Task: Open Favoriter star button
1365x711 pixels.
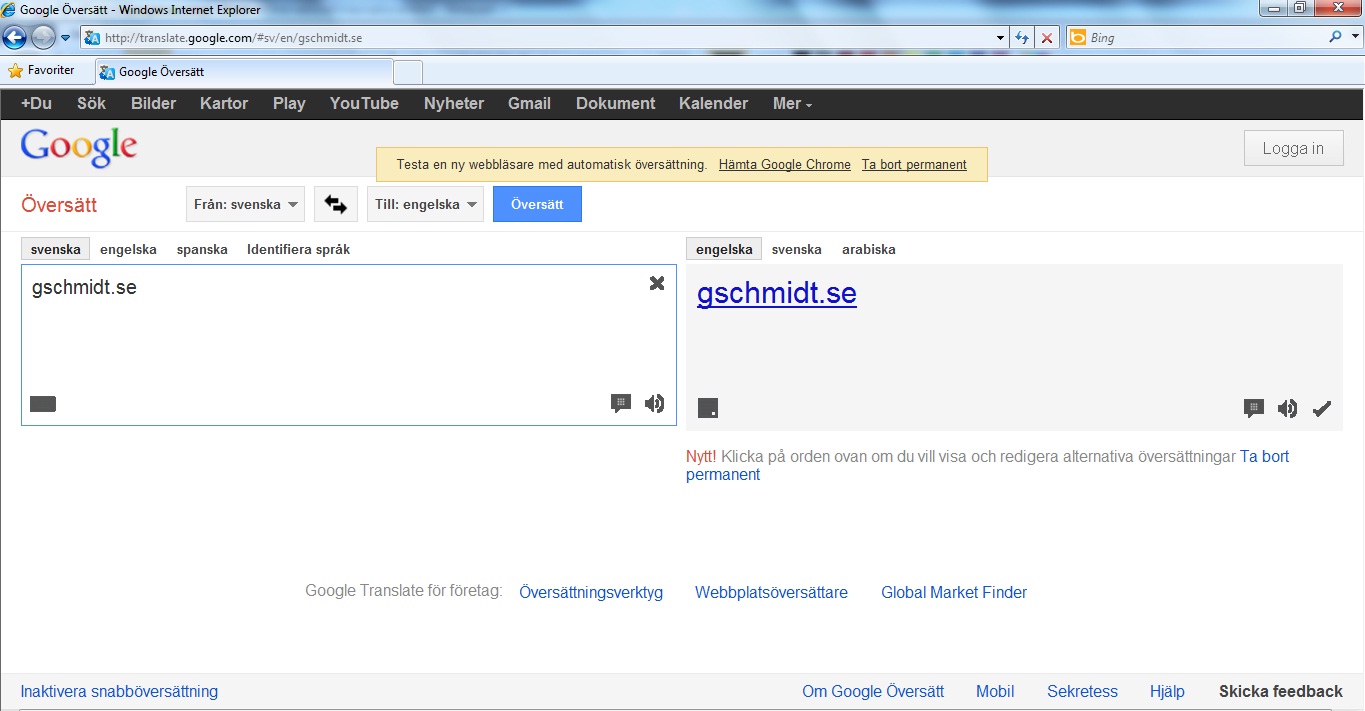Action: point(41,71)
